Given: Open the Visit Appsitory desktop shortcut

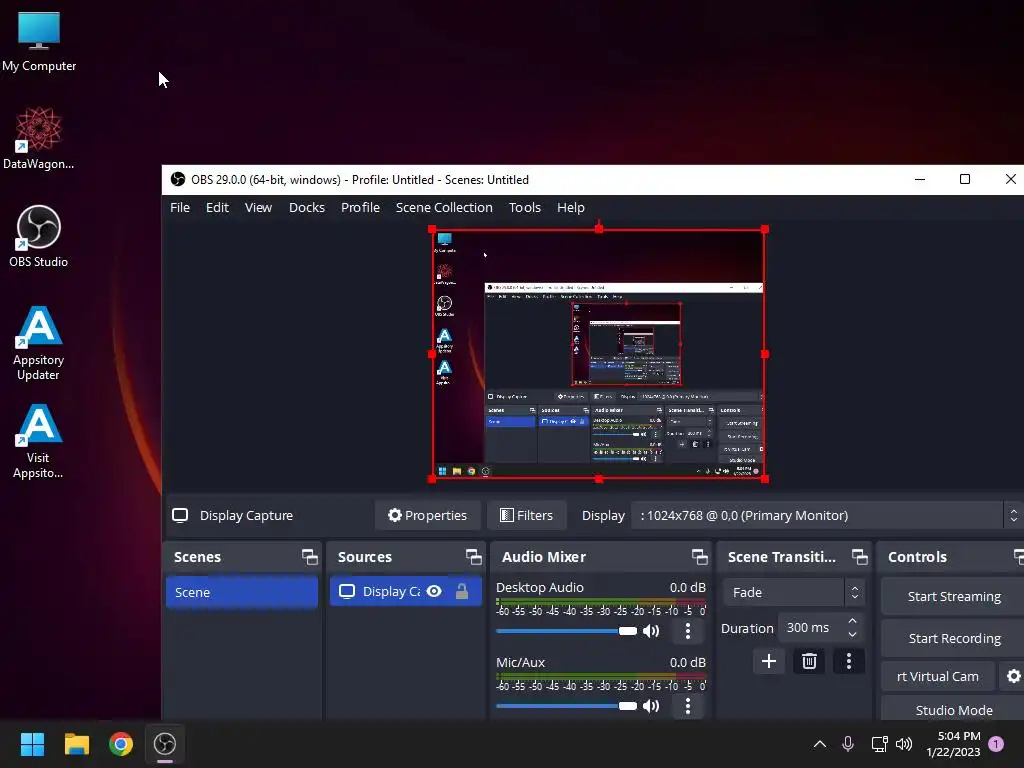Looking at the screenshot, I should point(39,441).
